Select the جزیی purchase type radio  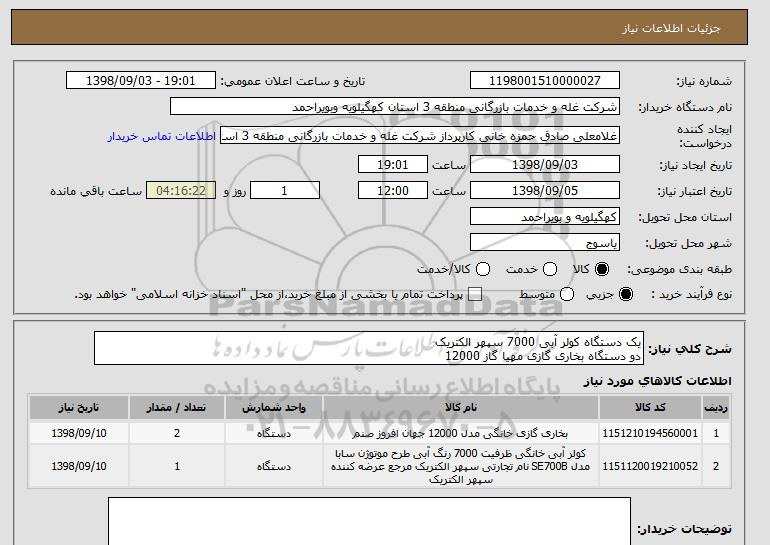pyautogui.click(x=626, y=294)
